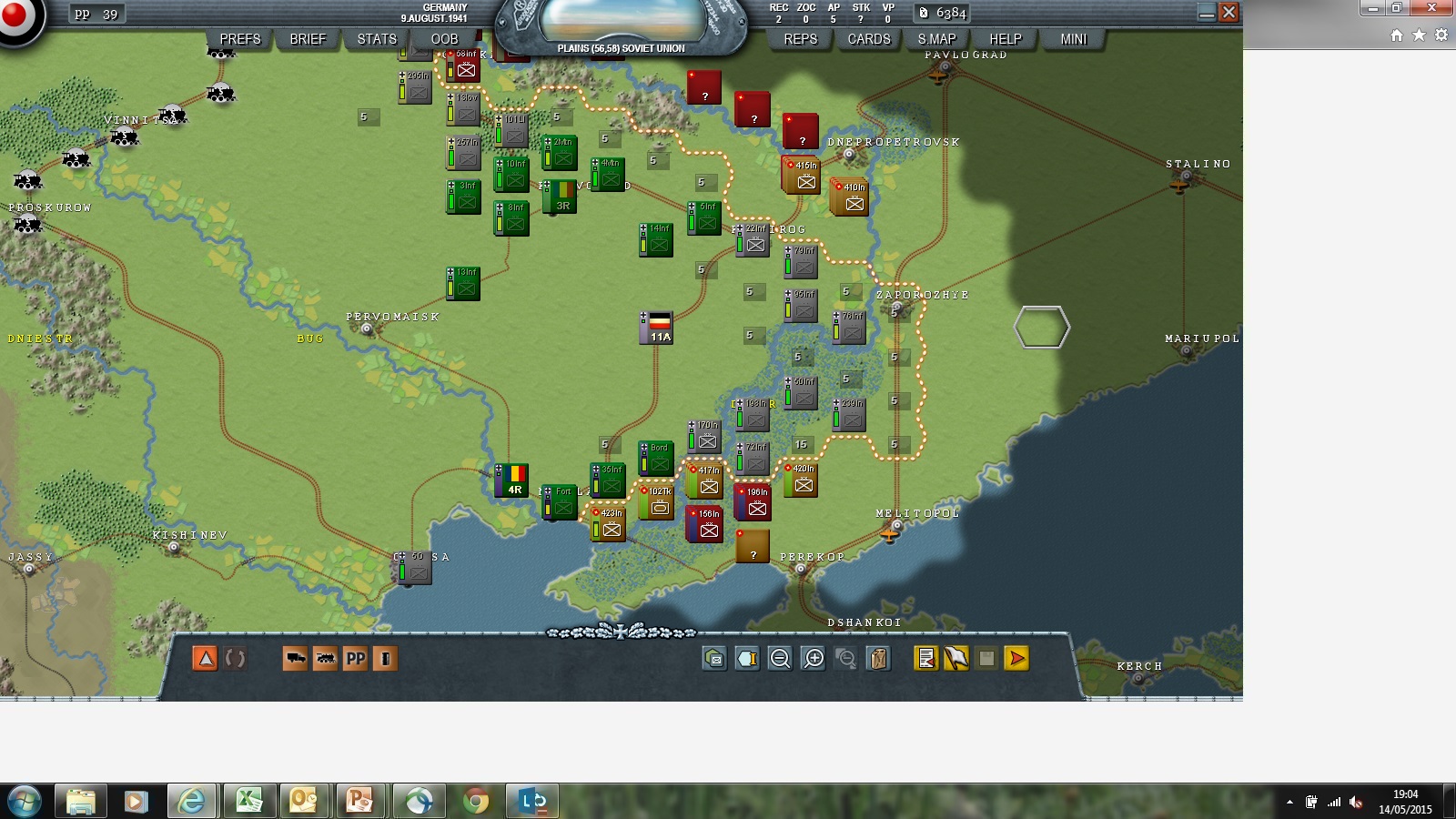Image resolution: width=1456 pixels, height=819 pixels.
Task: Select the grey 170In unit counter
Action: pos(704,436)
